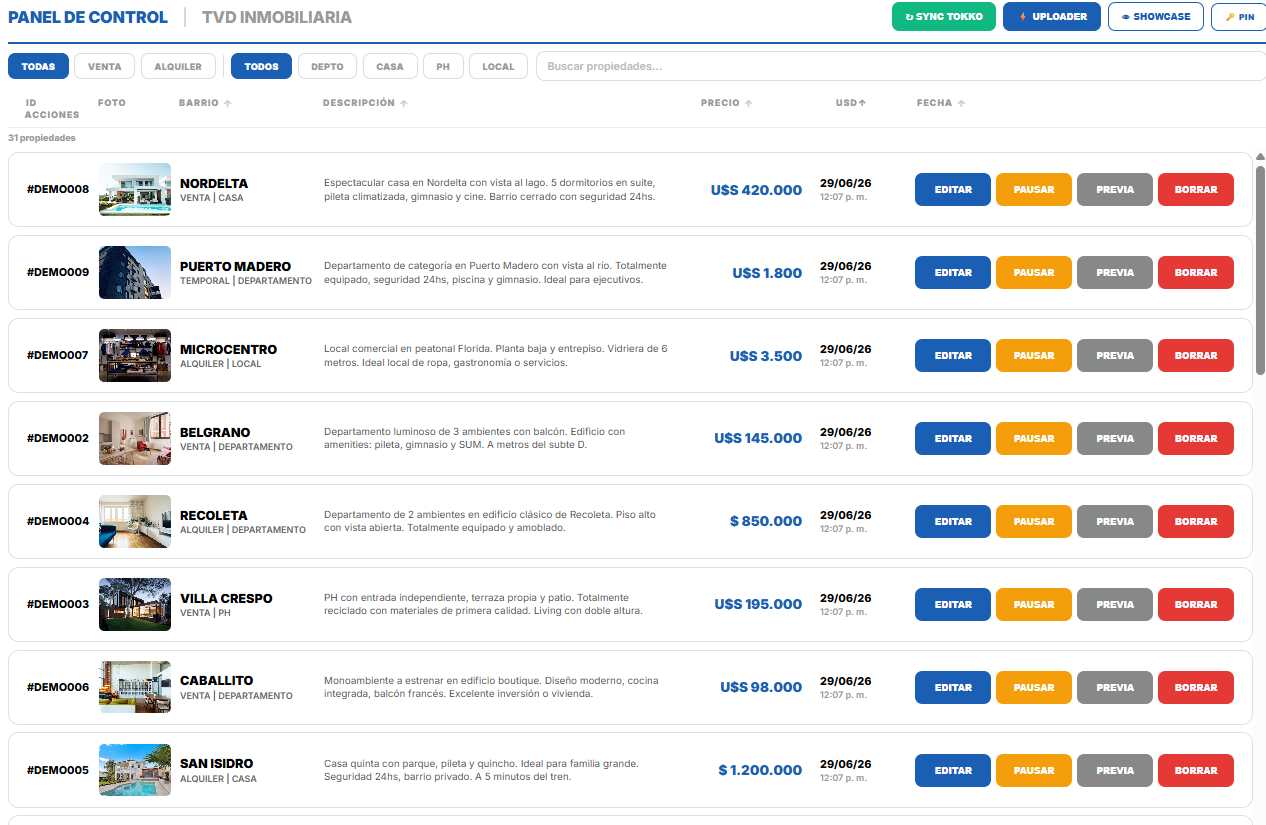Open the Puerto Madero property photo thumbnail
Screen dimensions: 1266x825
coord(135,272)
